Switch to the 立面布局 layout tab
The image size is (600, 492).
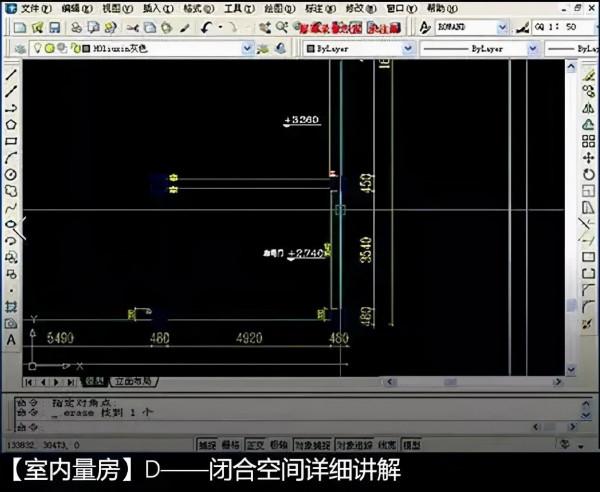click(133, 381)
